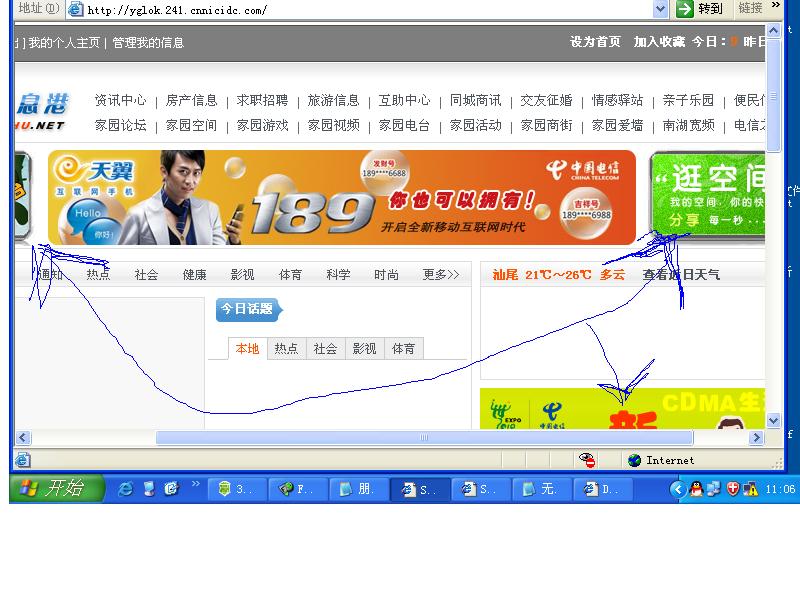Select the 健康 news category tab

[194, 274]
